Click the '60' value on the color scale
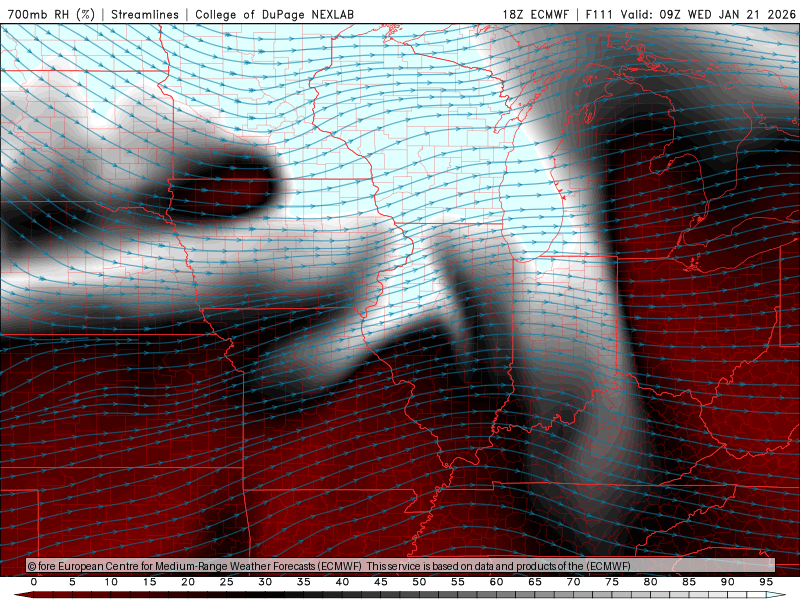Viewport: 800px width, 600px height. click(x=496, y=582)
